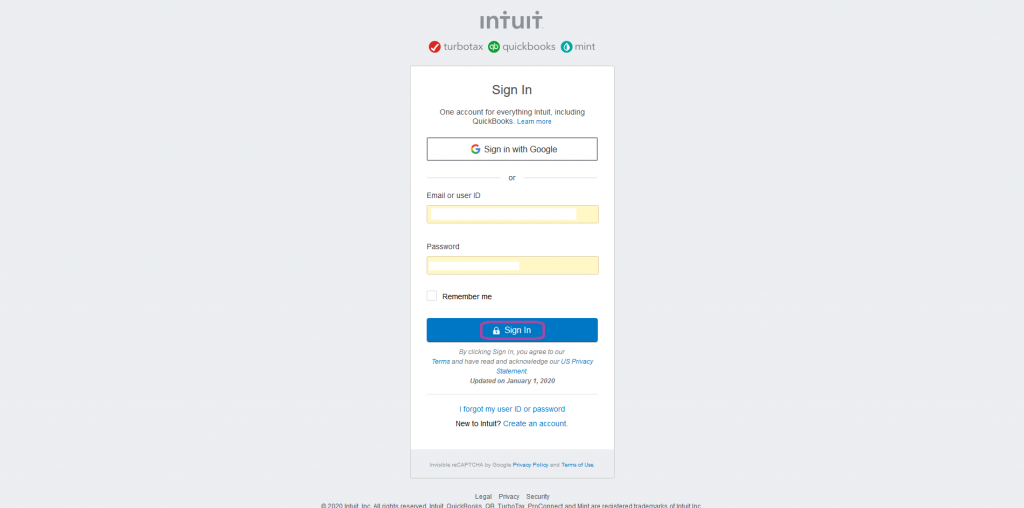Click I forgot my user ID or password
The width and height of the screenshot is (1024, 508).
tap(512, 409)
